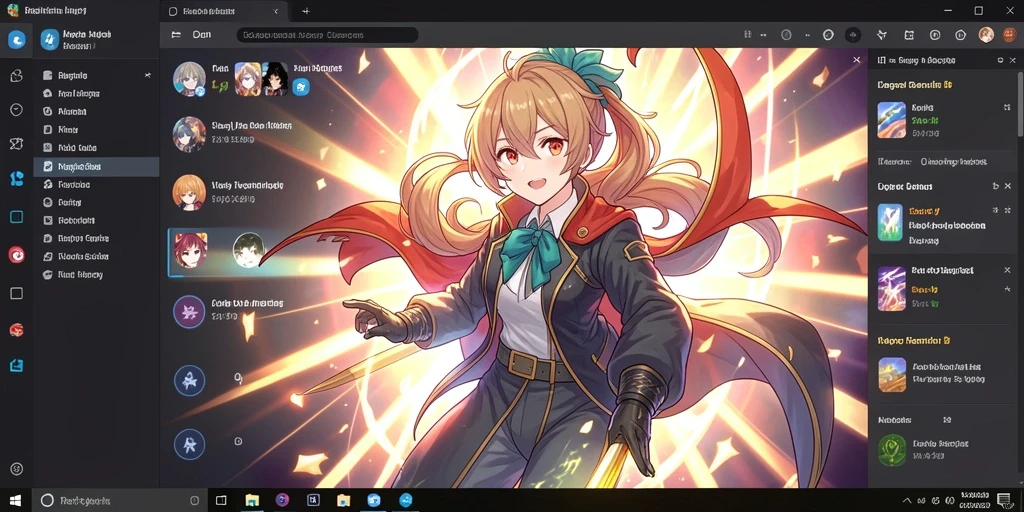Open the purple lightning thumbnail card
1024x512 pixels.
click(x=891, y=288)
